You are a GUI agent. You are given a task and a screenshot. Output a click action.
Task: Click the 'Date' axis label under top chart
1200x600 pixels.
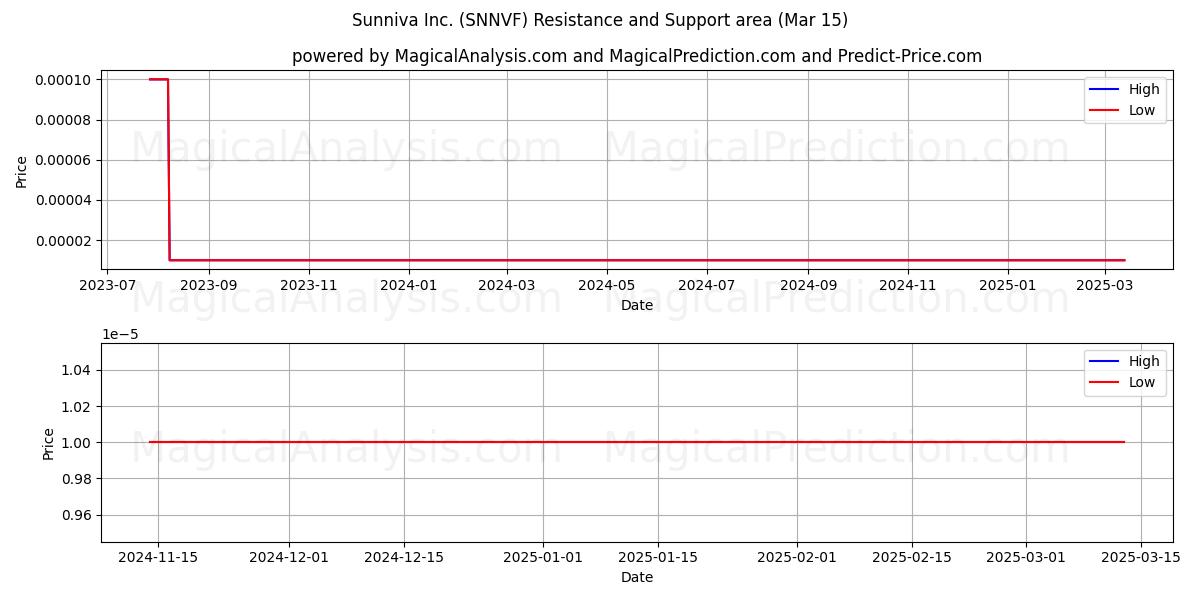637,305
